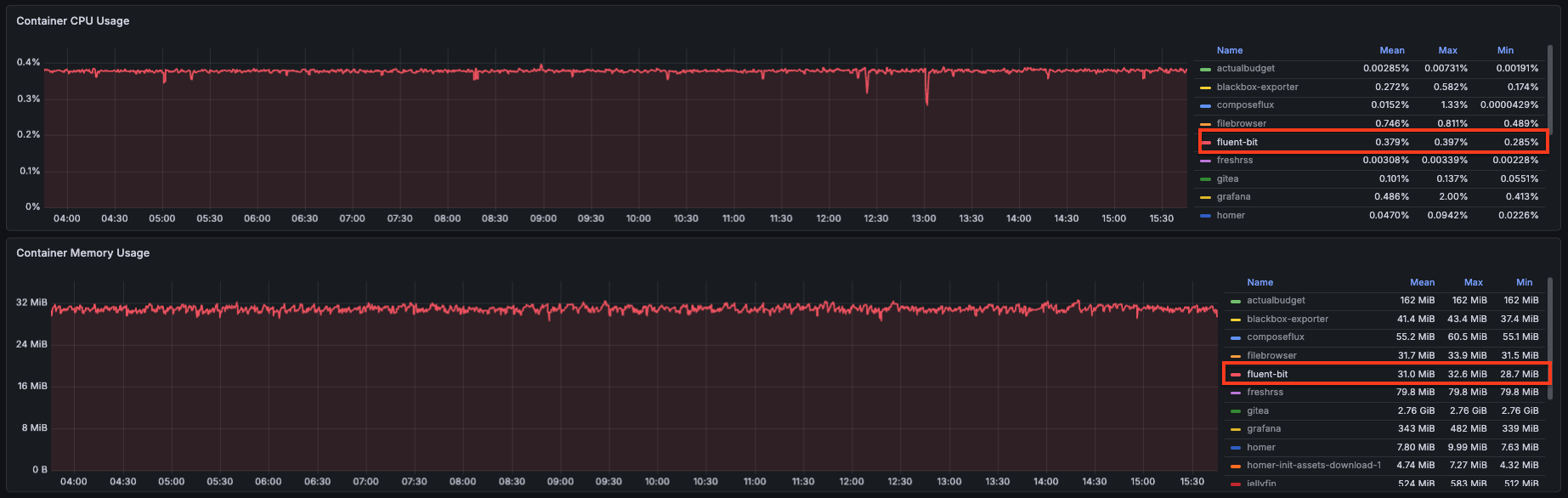Click blackbox-exporter color swatch in CPU Usage legend

pos(1205,88)
